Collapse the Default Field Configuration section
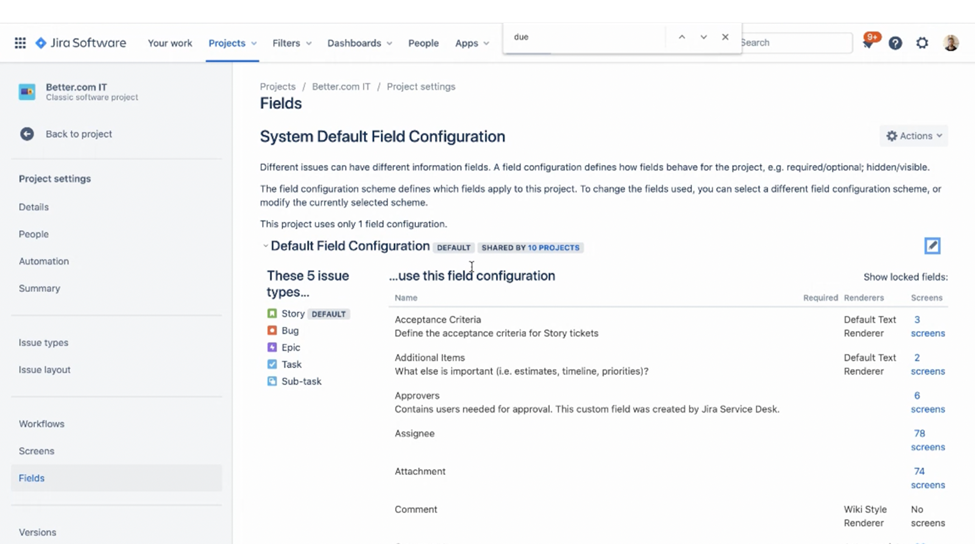975x544 pixels. coord(266,246)
